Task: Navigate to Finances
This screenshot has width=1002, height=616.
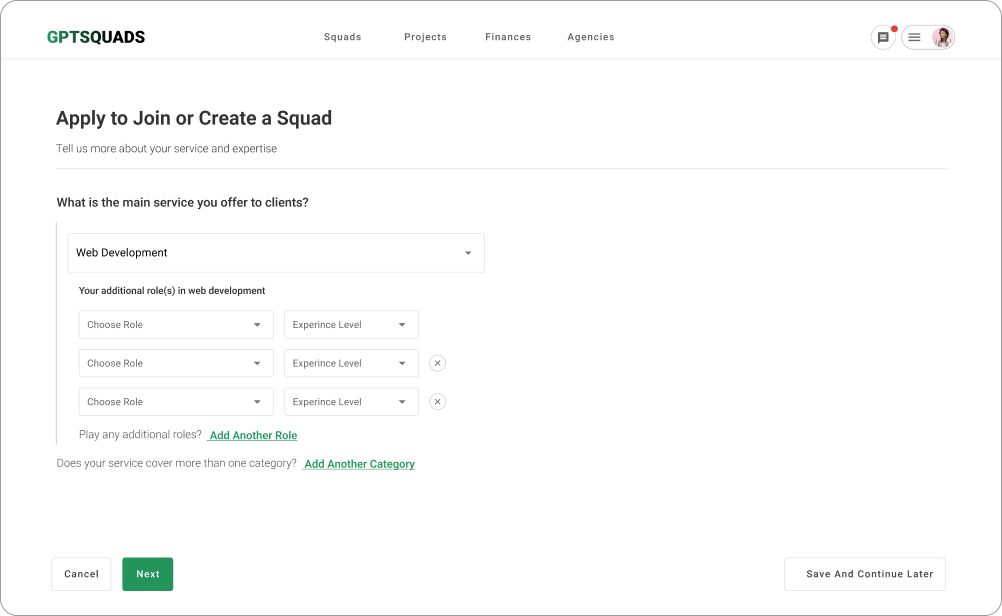Action: pos(508,37)
